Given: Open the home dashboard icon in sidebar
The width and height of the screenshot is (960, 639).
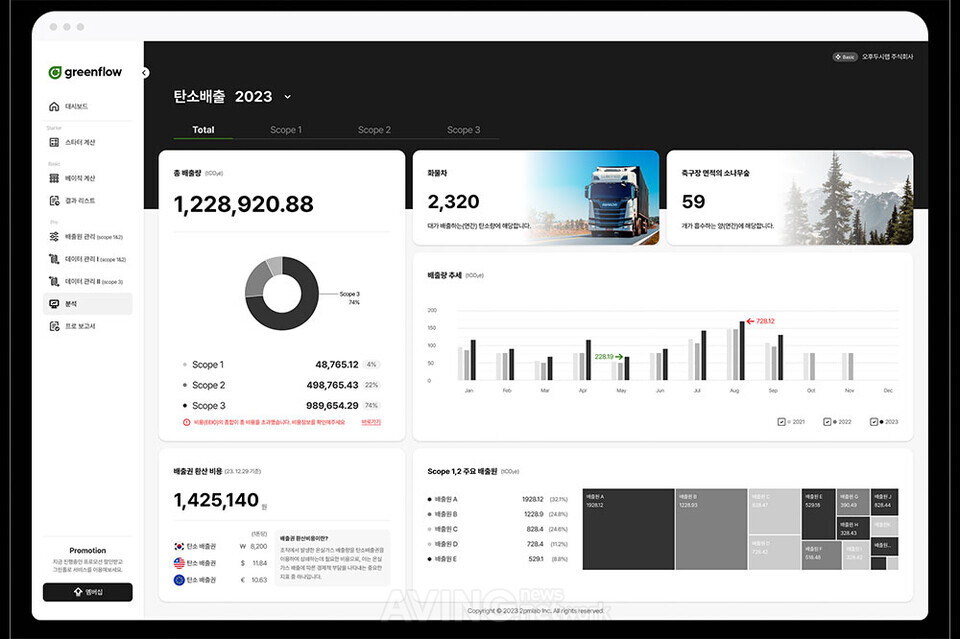Looking at the screenshot, I should point(54,106).
